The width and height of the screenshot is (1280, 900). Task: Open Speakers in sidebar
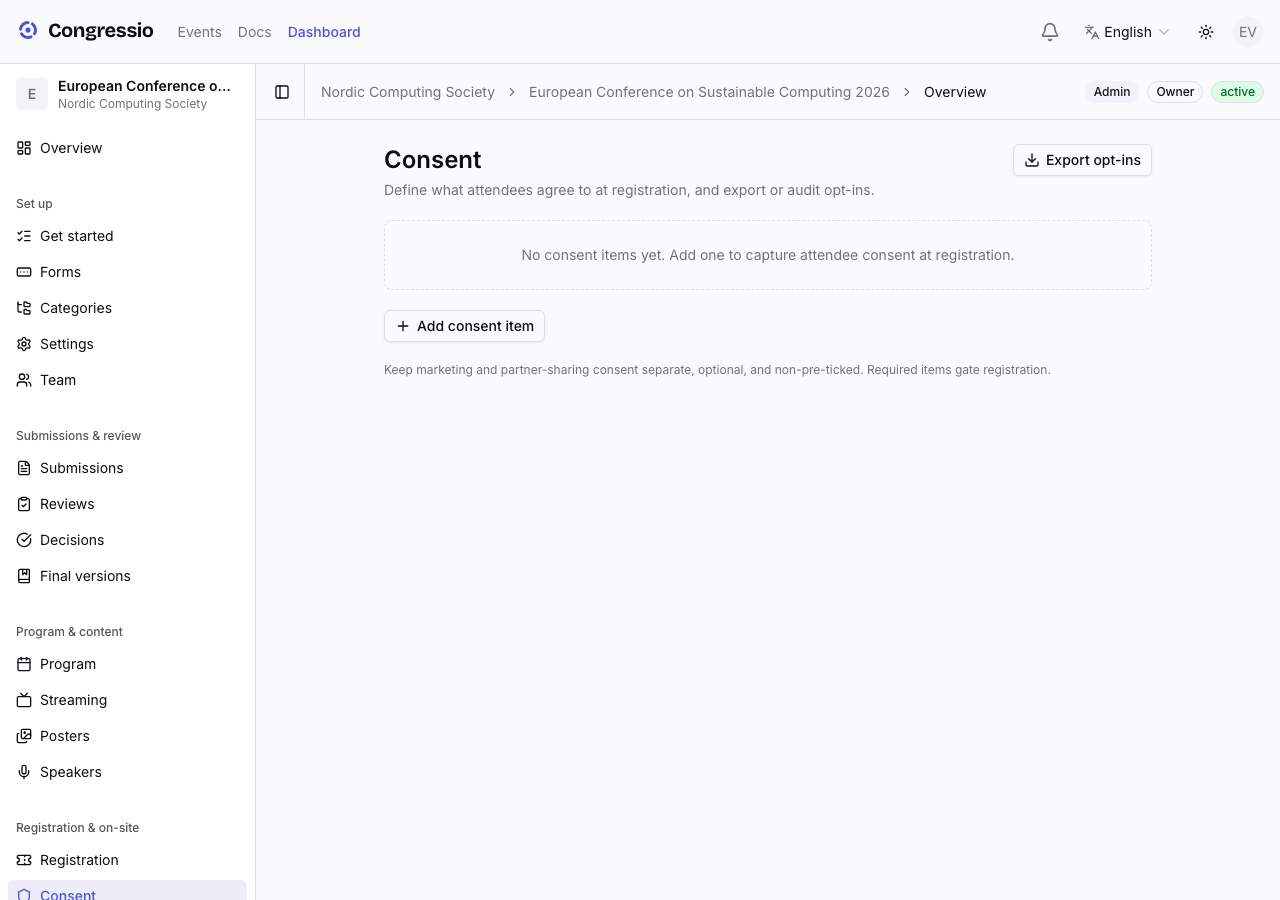pyautogui.click(x=127, y=772)
